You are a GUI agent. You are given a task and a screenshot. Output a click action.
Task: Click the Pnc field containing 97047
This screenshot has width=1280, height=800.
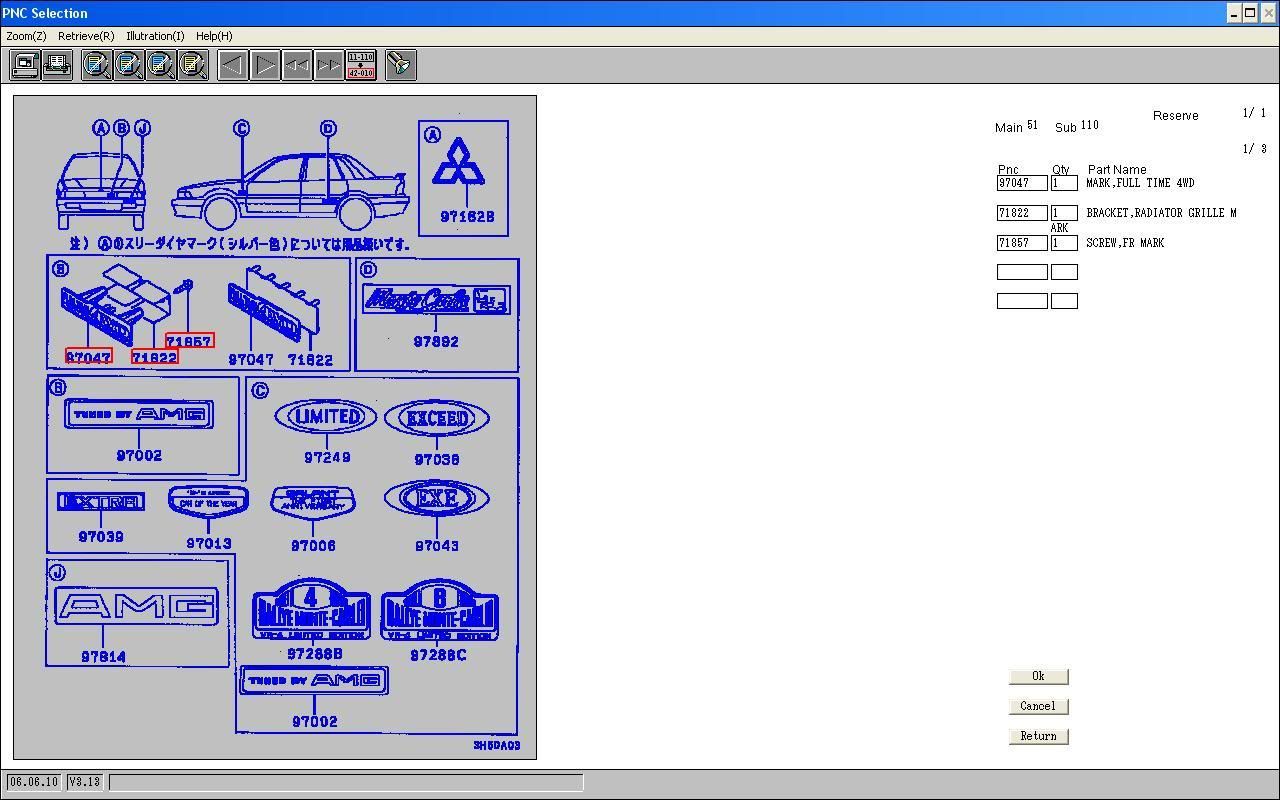point(1022,183)
